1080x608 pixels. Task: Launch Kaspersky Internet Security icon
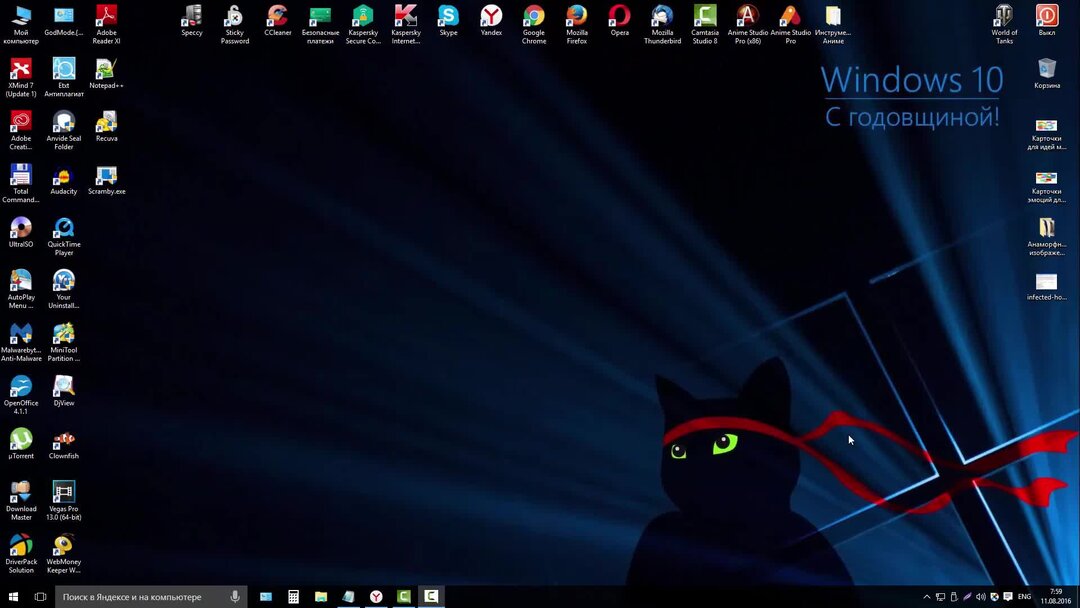click(x=406, y=24)
